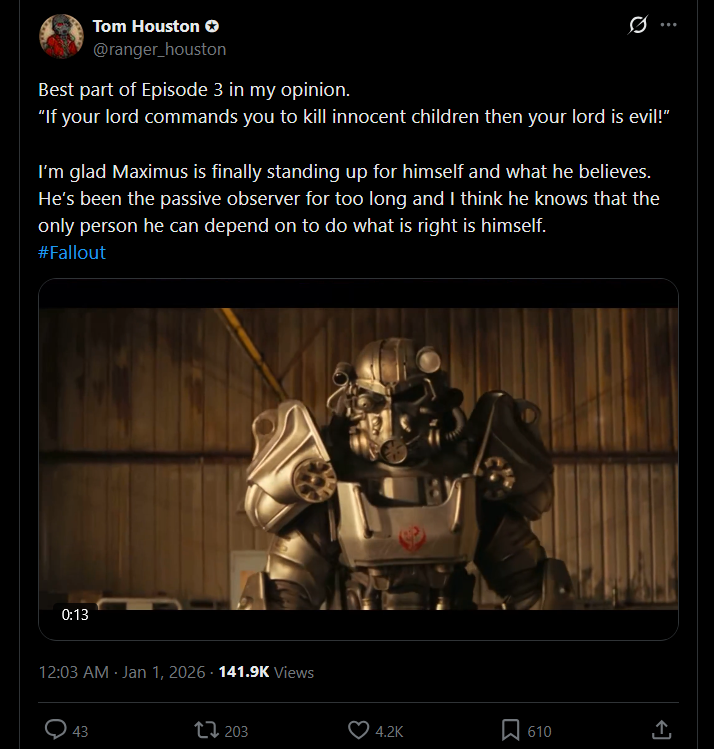
Task: Click the Grok icon on the post
Action: tap(636, 26)
